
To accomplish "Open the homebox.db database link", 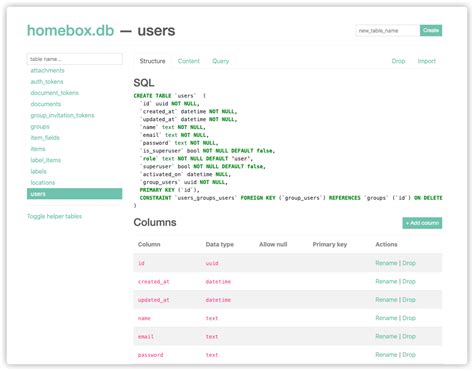I will pyautogui.click(x=70, y=31).
